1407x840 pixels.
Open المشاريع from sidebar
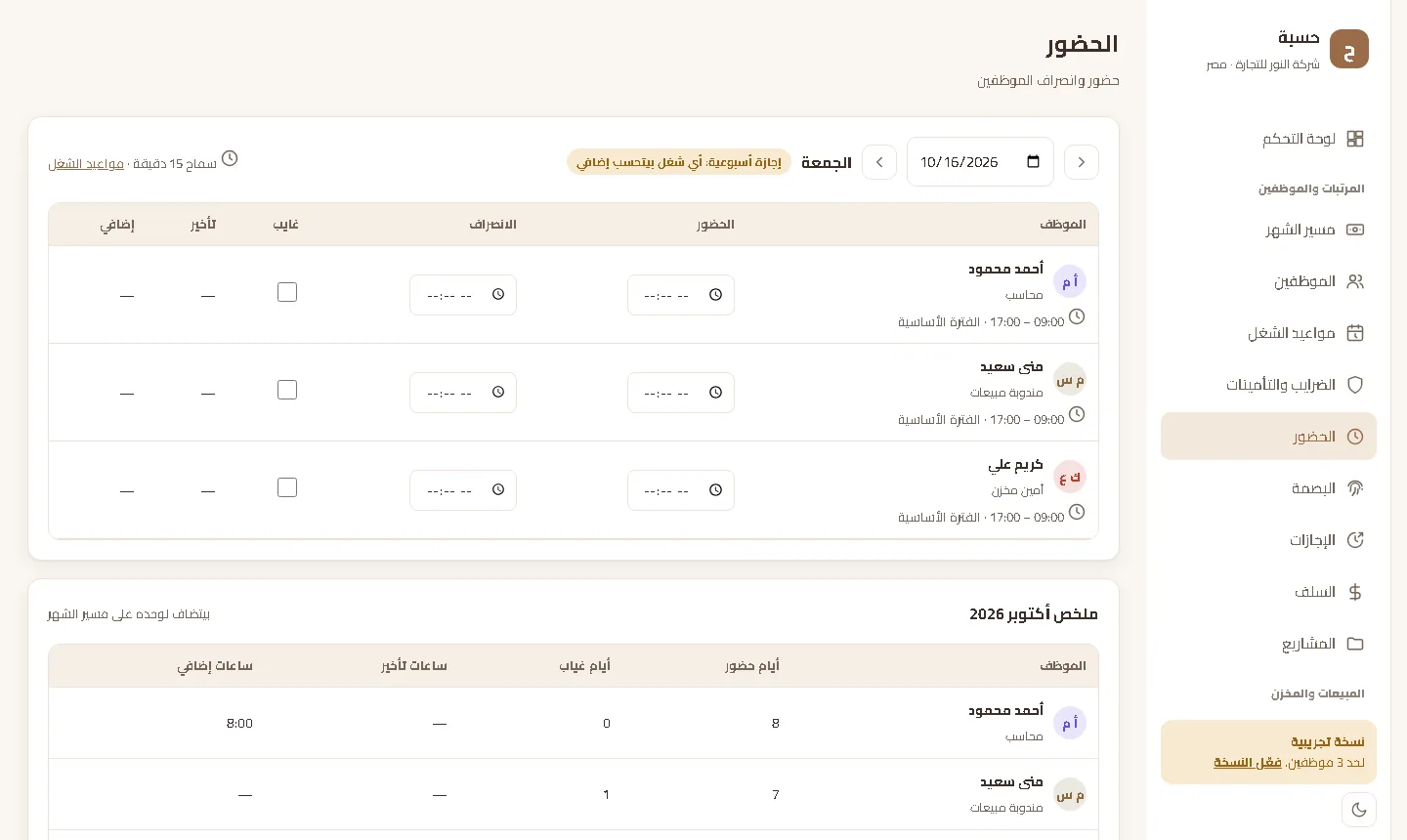[x=1268, y=644]
